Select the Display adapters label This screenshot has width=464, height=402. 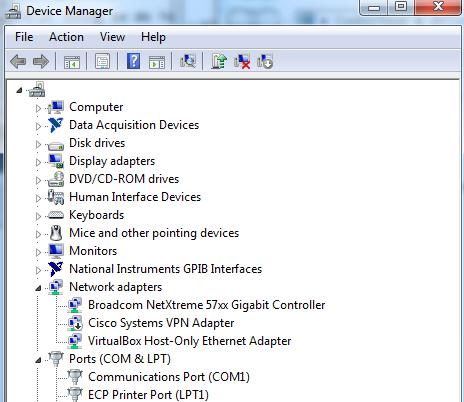click(x=112, y=161)
